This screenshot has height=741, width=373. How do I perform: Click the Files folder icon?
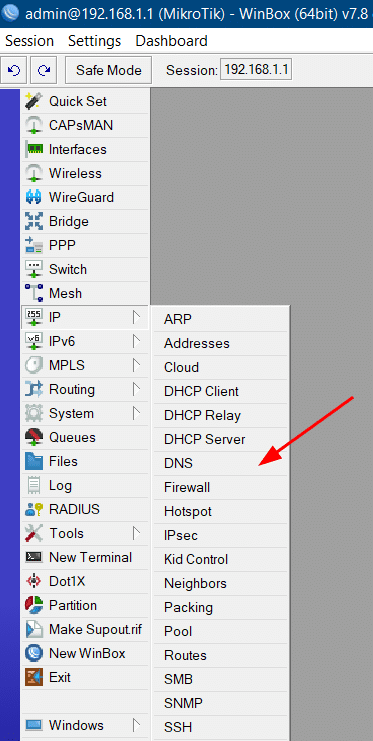coord(34,461)
